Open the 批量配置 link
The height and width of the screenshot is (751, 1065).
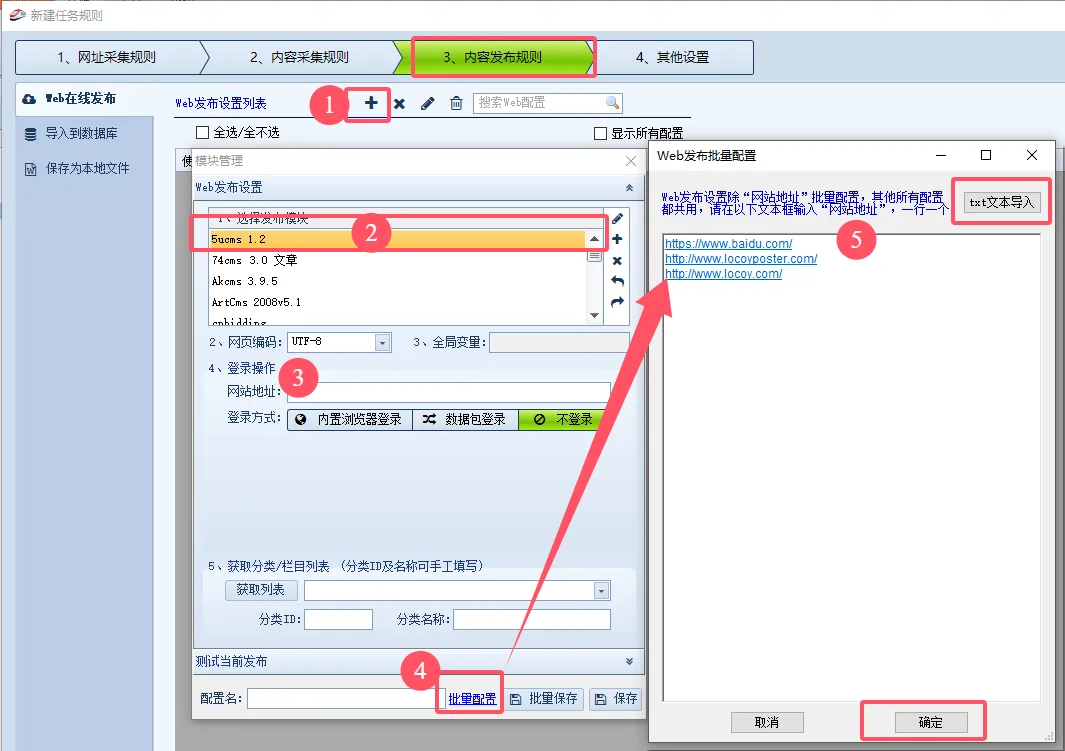pyautogui.click(x=472, y=699)
